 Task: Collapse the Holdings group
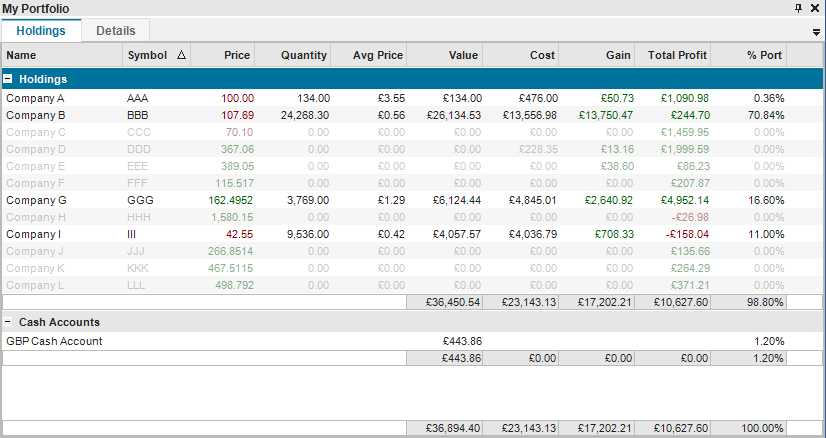(9, 78)
